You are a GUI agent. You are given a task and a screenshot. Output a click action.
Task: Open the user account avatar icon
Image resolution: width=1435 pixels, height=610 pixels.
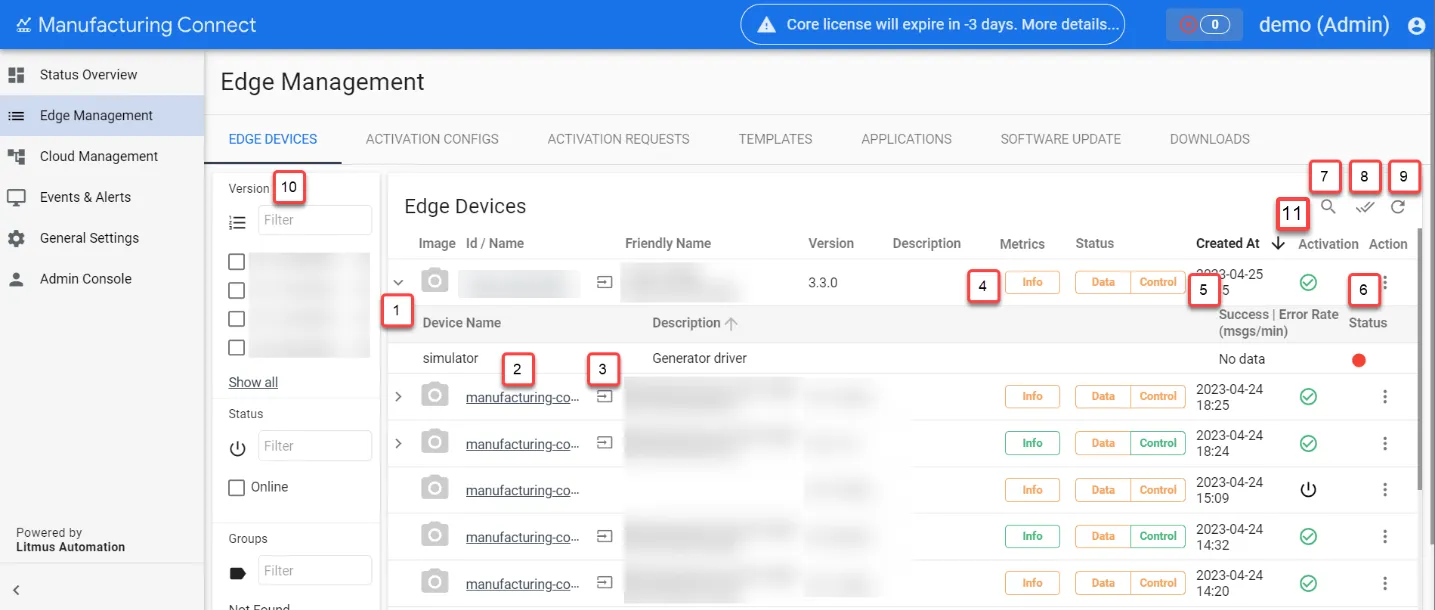point(1416,26)
